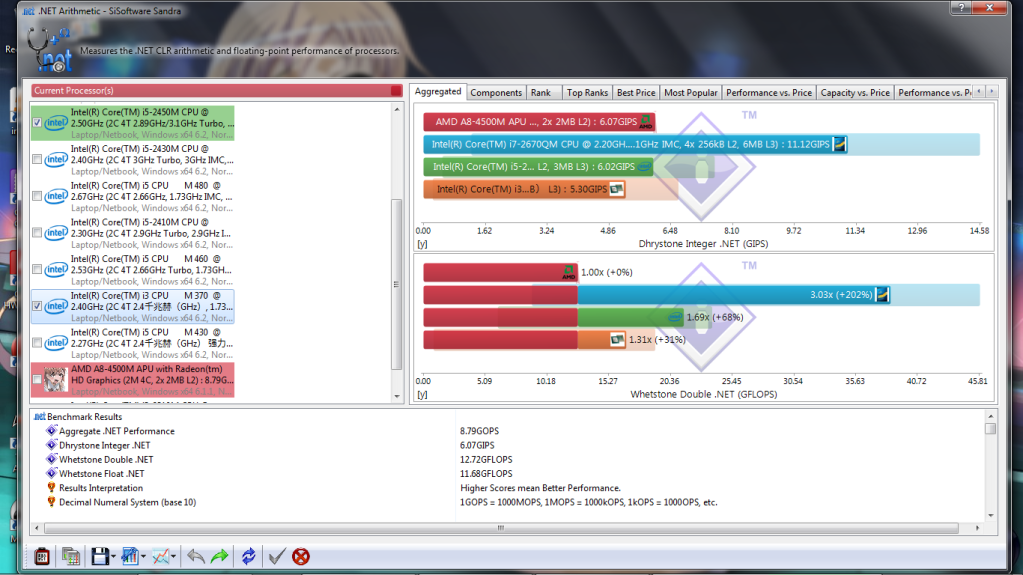Confirm with the grey checkmark icon
The width and height of the screenshot is (1023, 575).
pyautogui.click(x=277, y=557)
